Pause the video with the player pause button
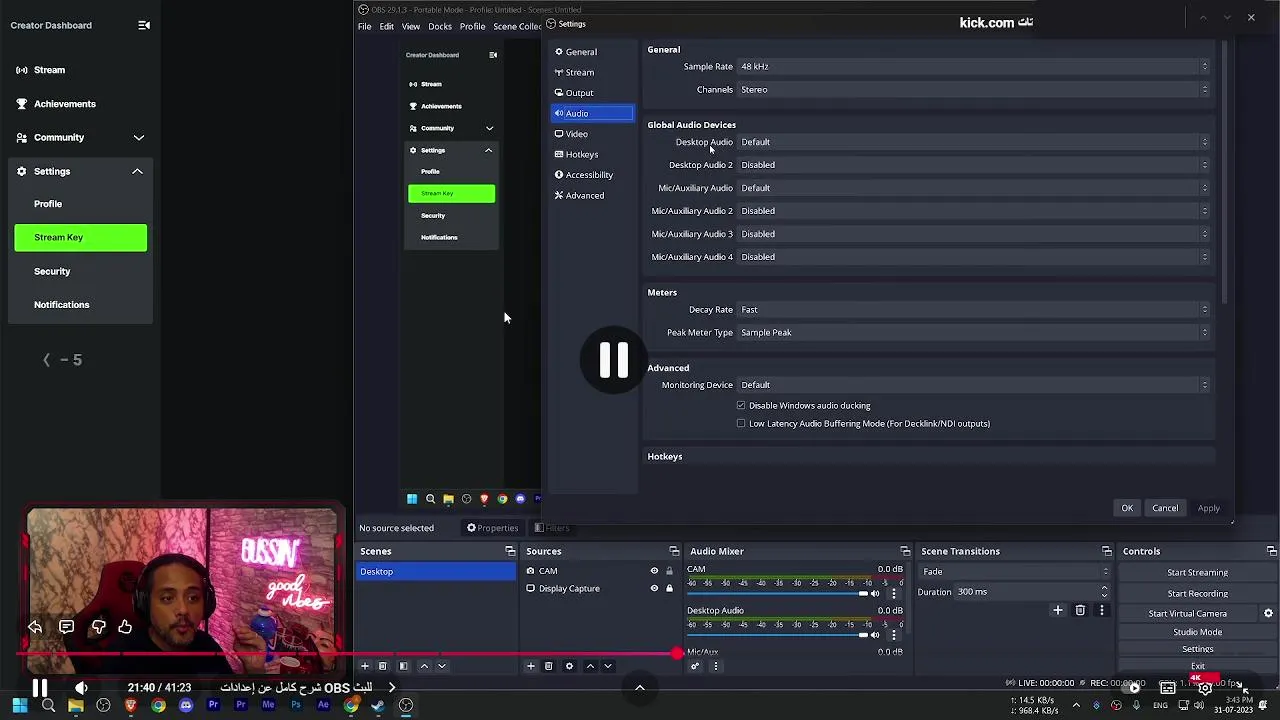This screenshot has height=720, width=1280. (40, 688)
